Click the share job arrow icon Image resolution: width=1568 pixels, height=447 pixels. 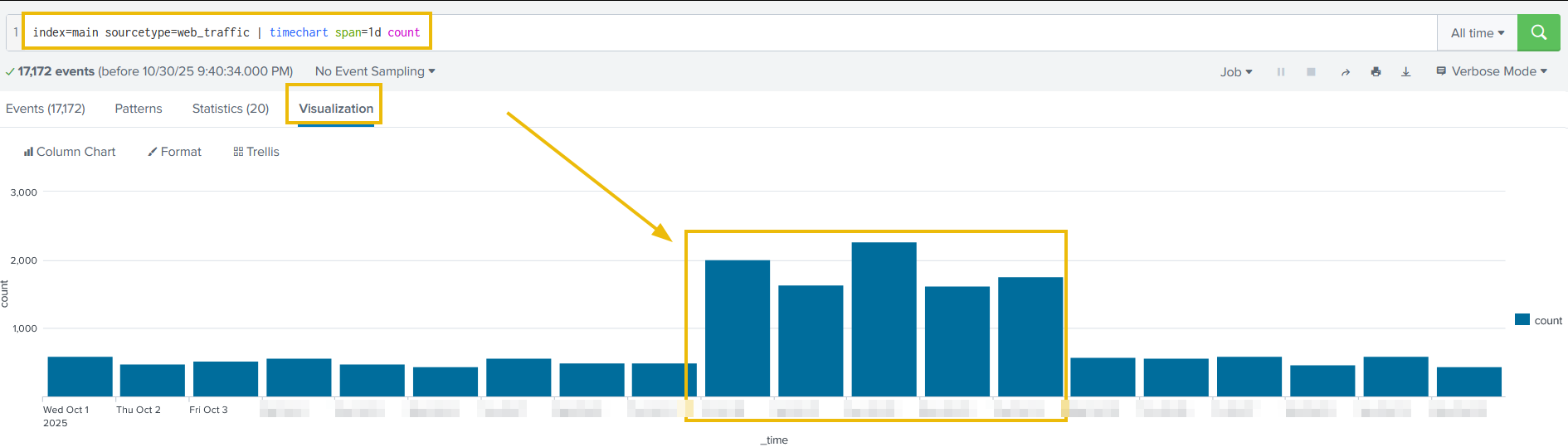(1345, 72)
